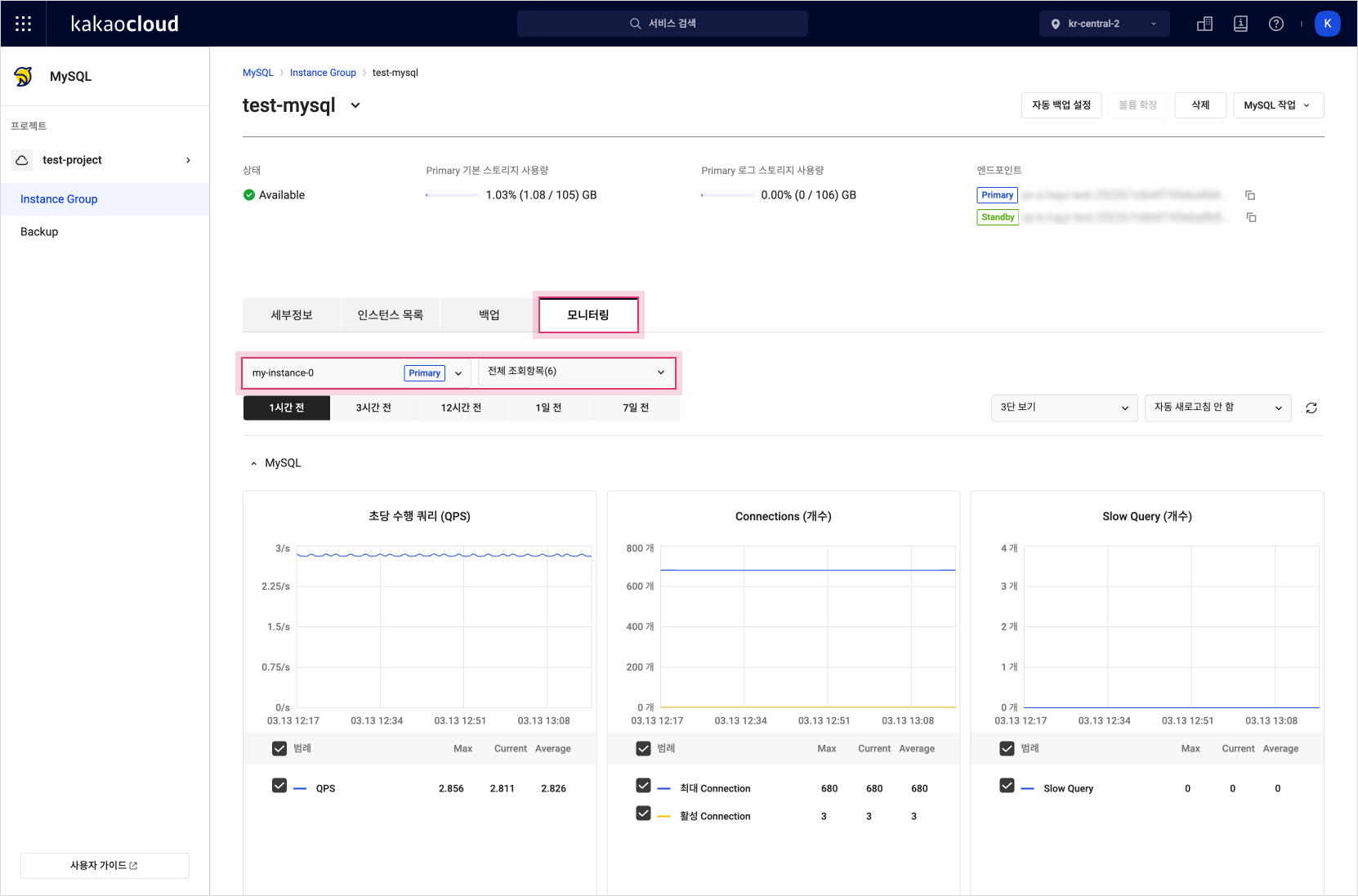1358x896 pixels.
Task: Toggle the 활성 Connection series checkbox
Action: [643, 814]
